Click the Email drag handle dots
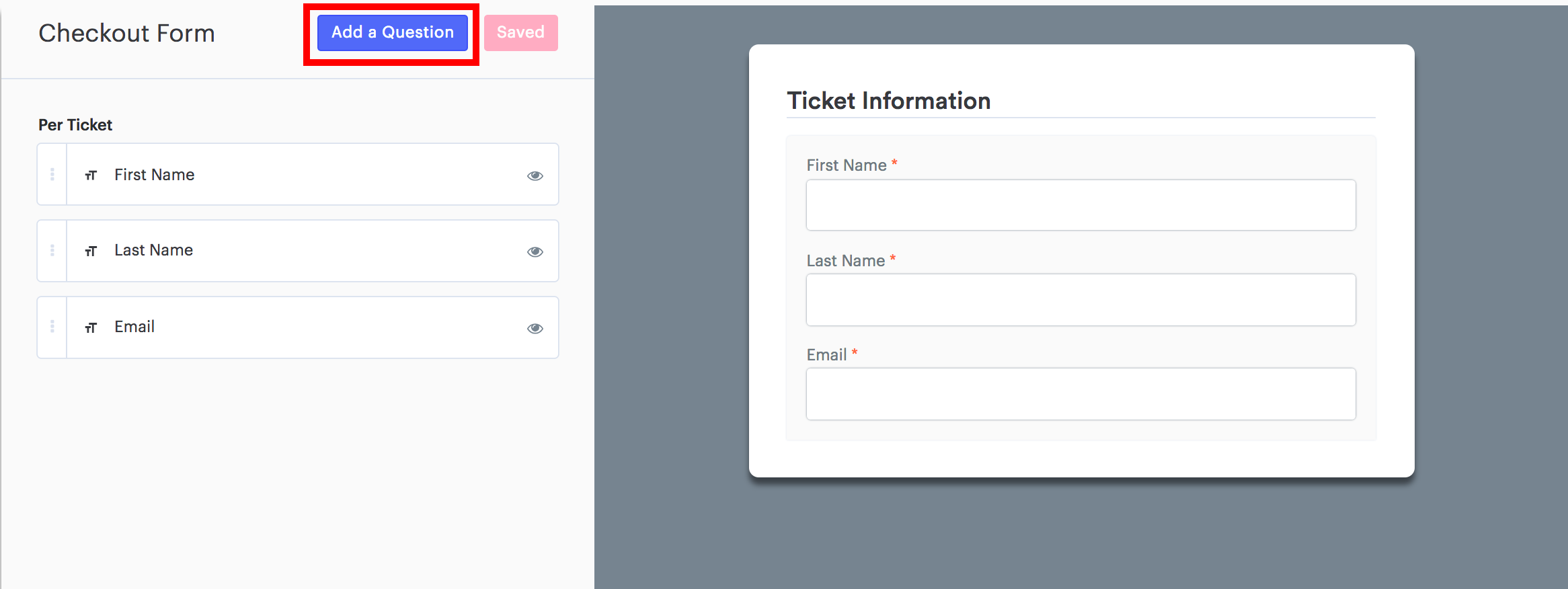Screen dimensions: 1568x589 pyautogui.click(x=52, y=327)
